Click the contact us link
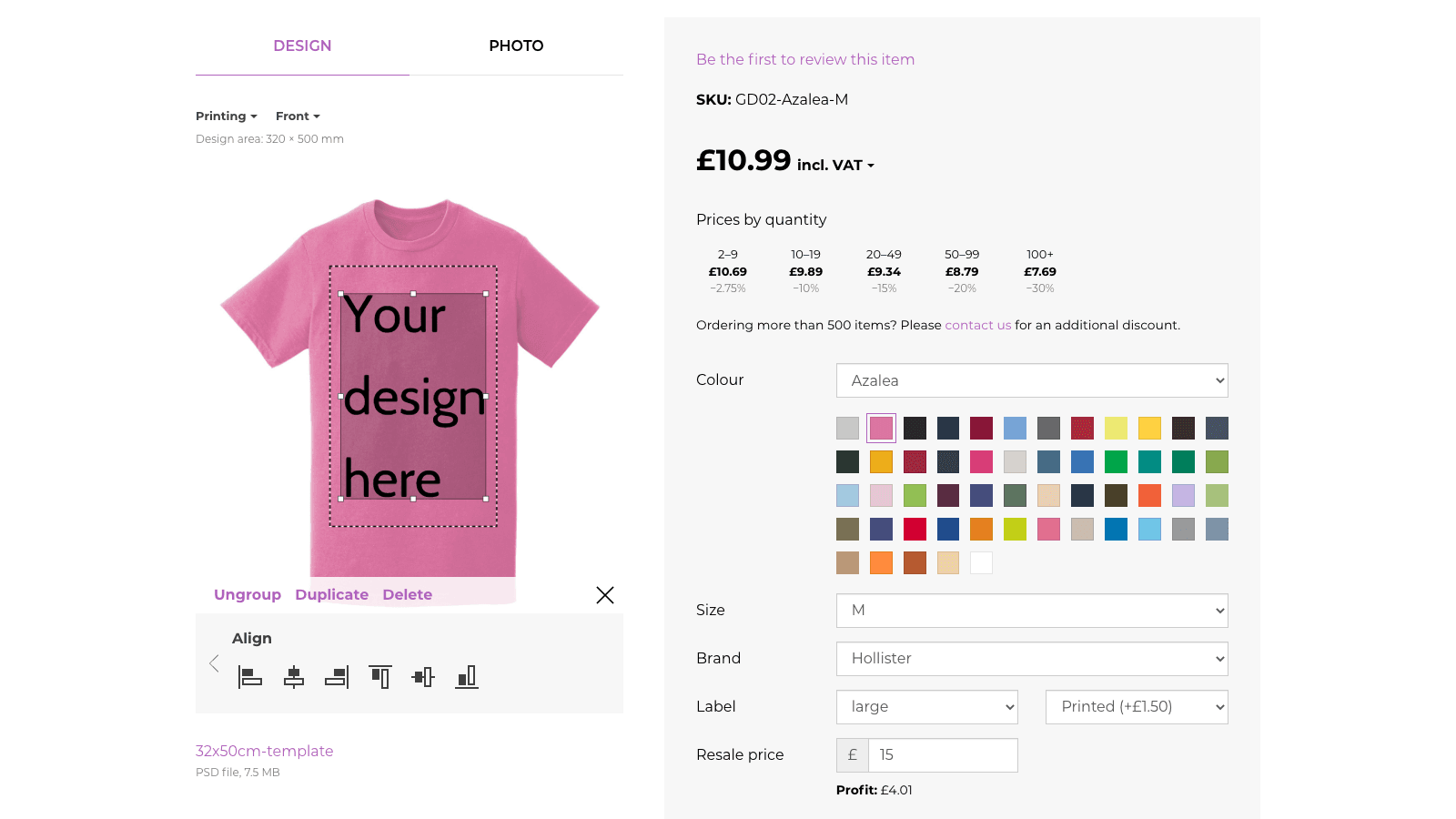1456x819 pixels. coord(977,325)
